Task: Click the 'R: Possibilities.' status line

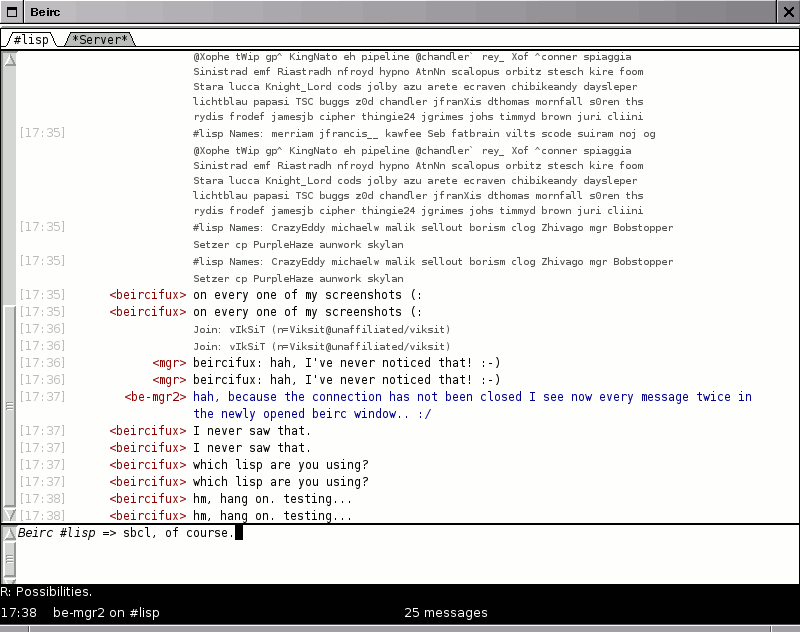Action: (46, 592)
